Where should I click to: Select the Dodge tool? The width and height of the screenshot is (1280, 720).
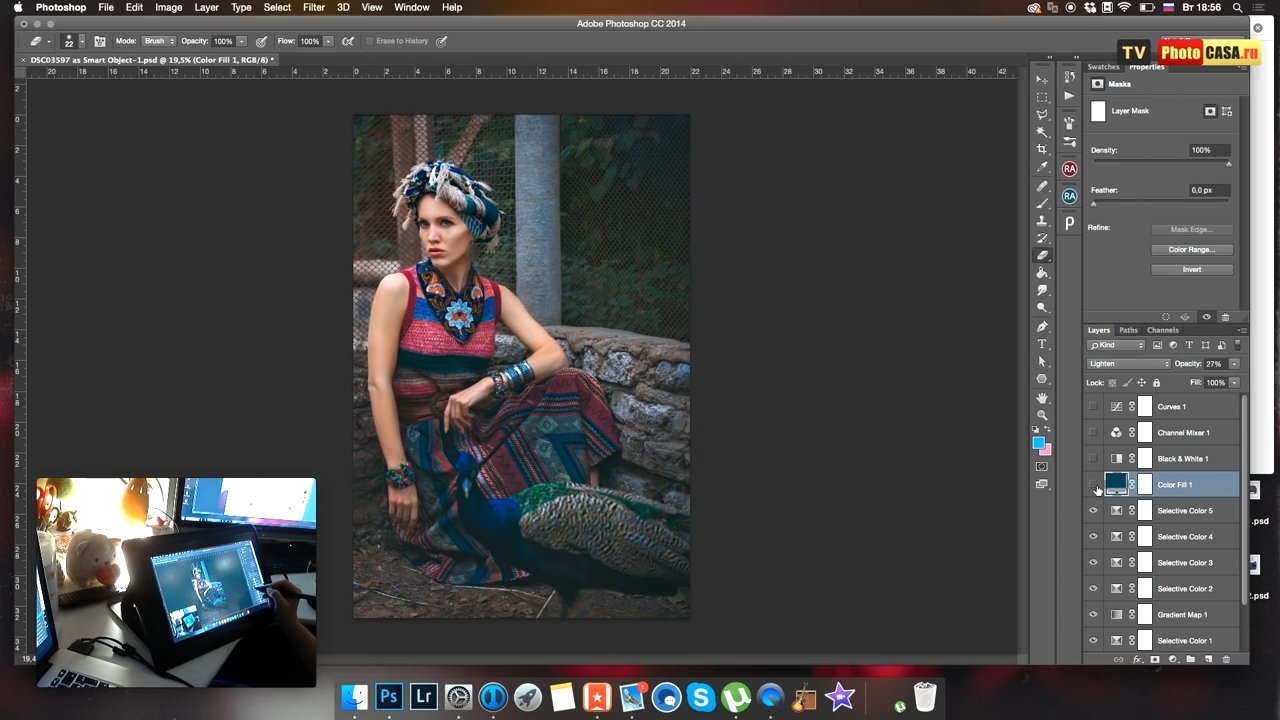pyautogui.click(x=1042, y=308)
